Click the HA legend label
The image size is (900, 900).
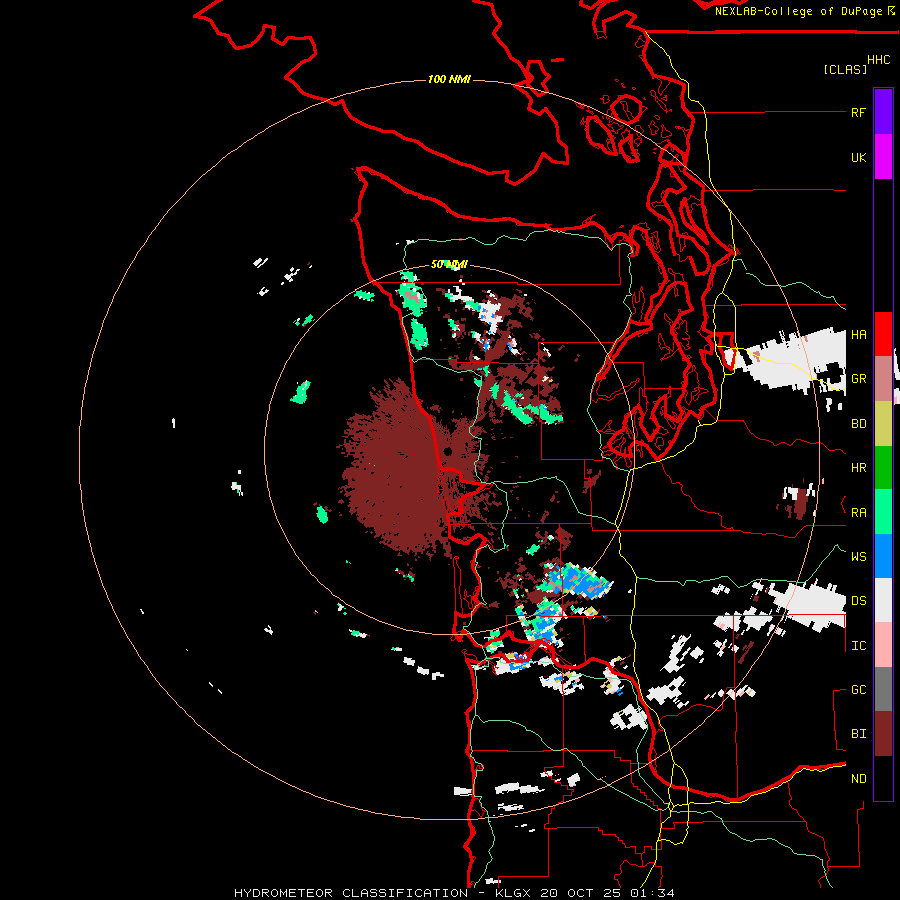[x=858, y=335]
